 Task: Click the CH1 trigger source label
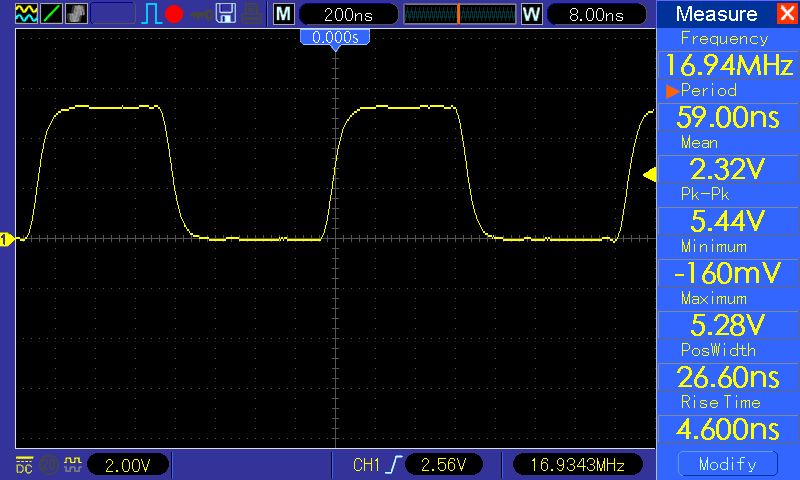pyautogui.click(x=366, y=465)
